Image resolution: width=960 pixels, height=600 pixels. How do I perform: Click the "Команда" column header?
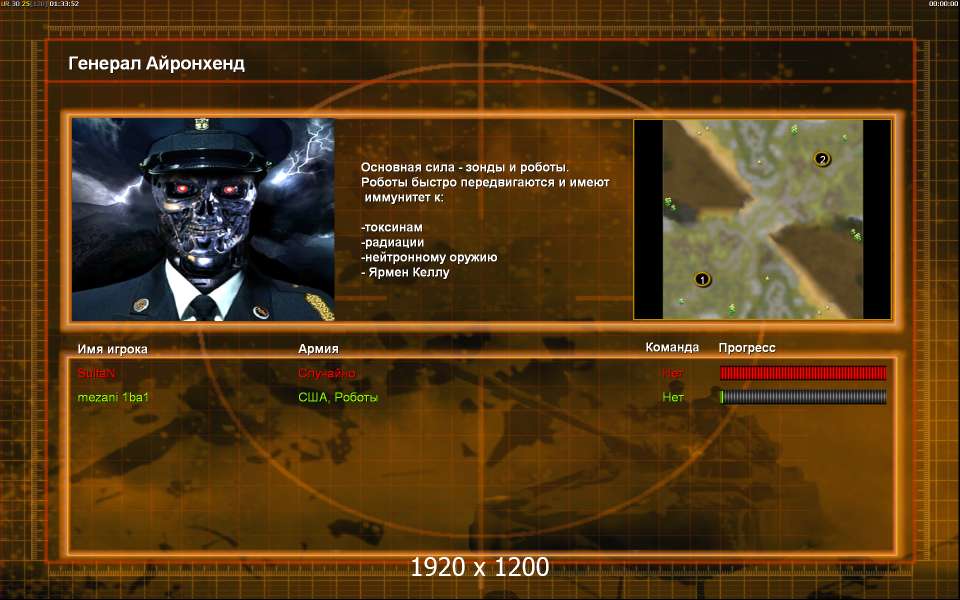(x=672, y=347)
